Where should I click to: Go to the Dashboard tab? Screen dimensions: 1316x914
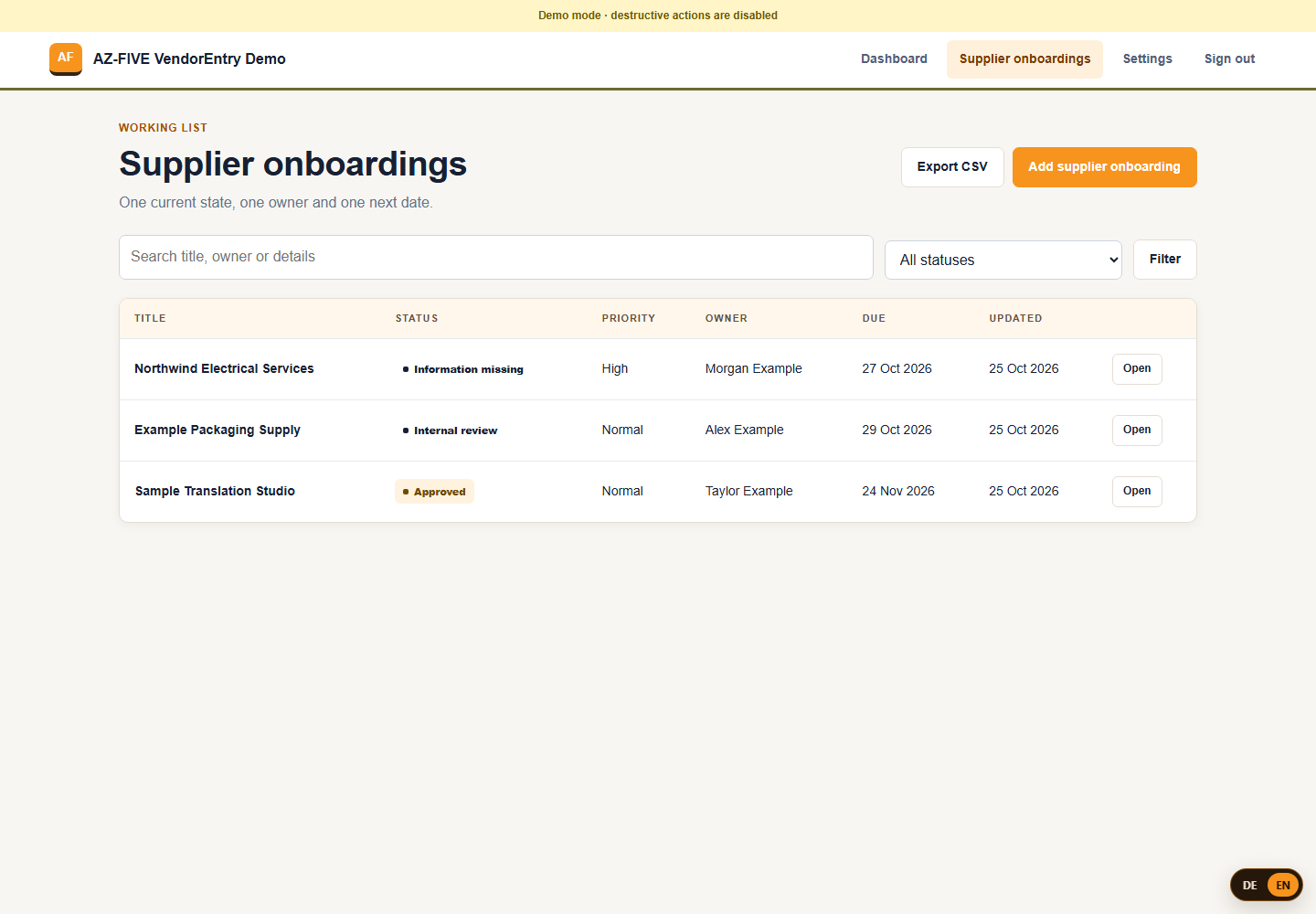coord(894,58)
